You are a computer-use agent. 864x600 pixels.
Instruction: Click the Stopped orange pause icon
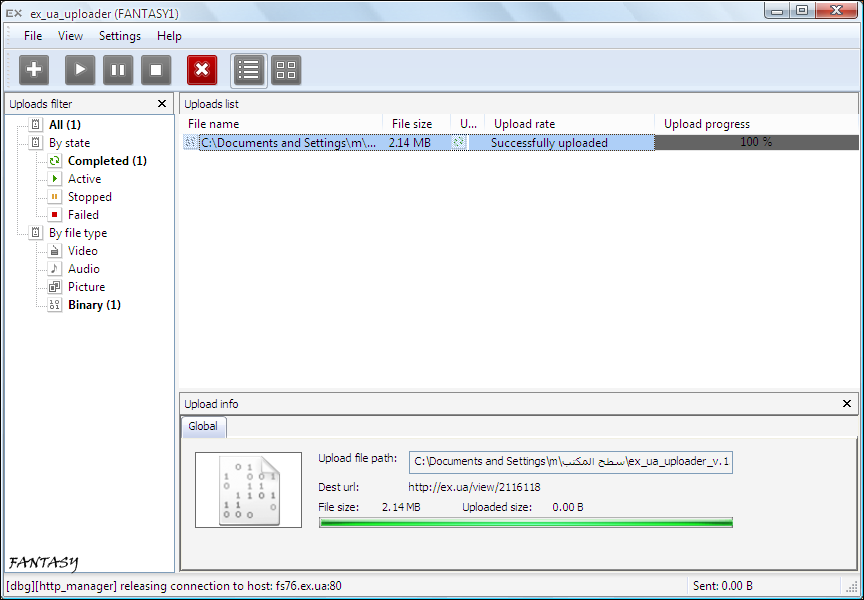55,197
